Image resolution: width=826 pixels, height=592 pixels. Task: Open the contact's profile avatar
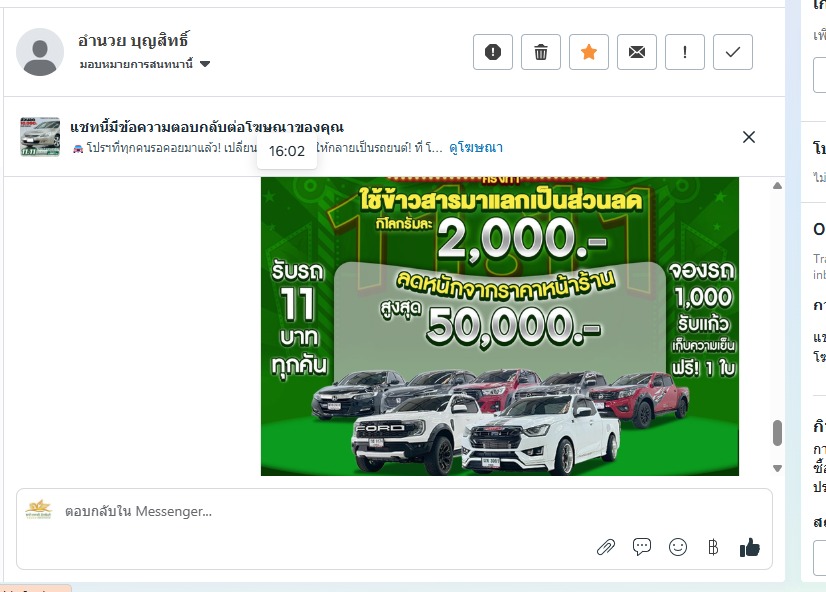click(40, 52)
